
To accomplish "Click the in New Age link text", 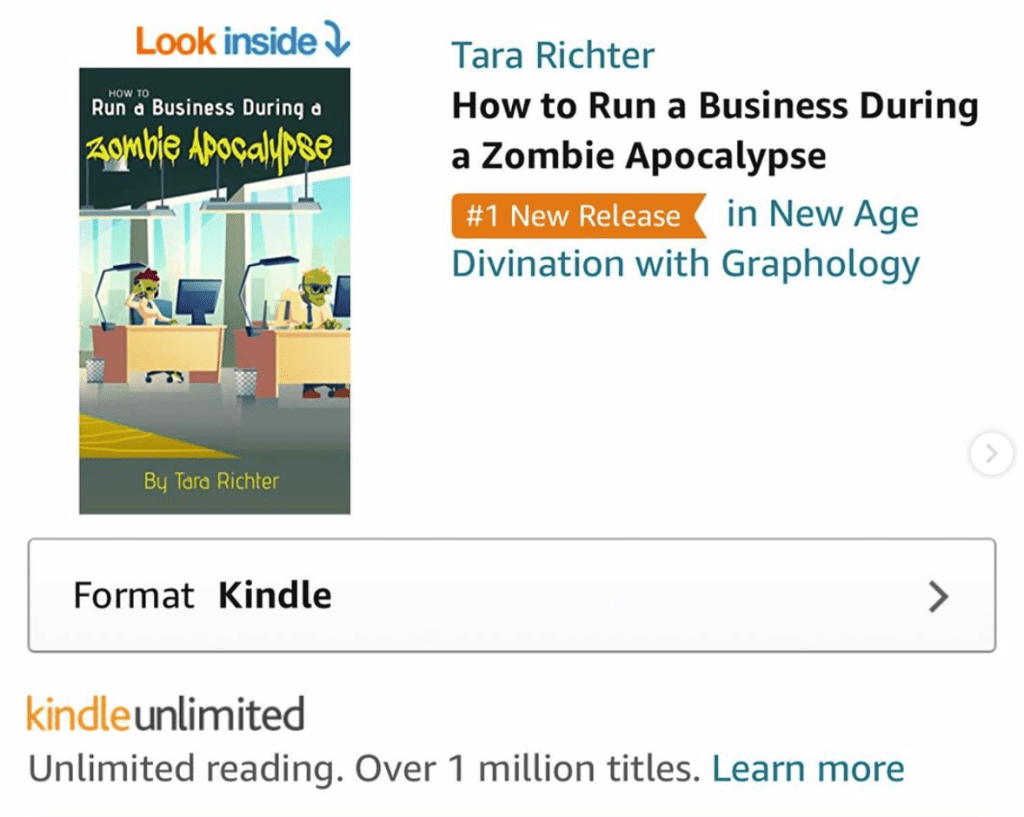I will 823,214.
